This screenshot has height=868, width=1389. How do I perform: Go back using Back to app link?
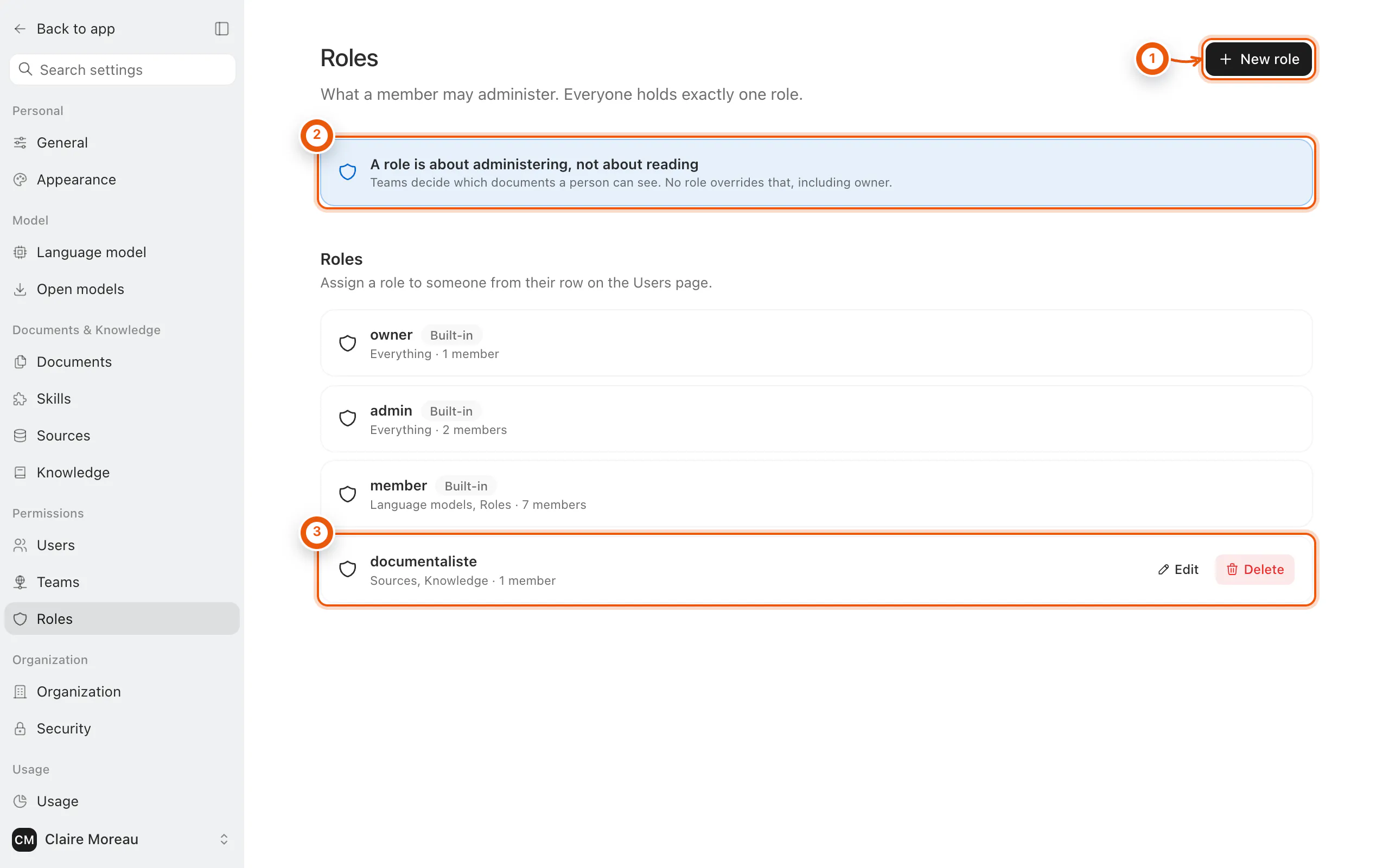pos(64,29)
